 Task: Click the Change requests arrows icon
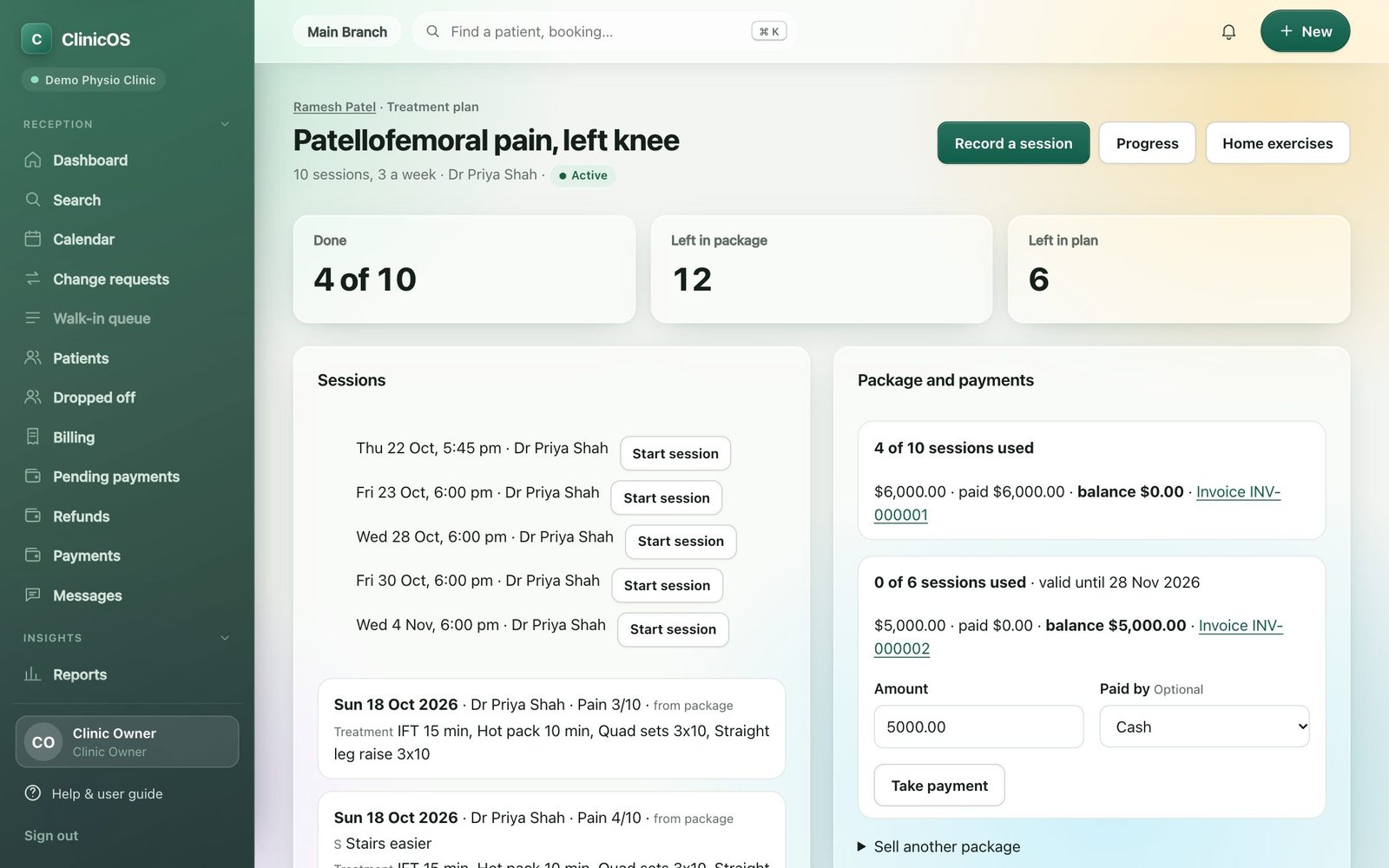(x=33, y=279)
